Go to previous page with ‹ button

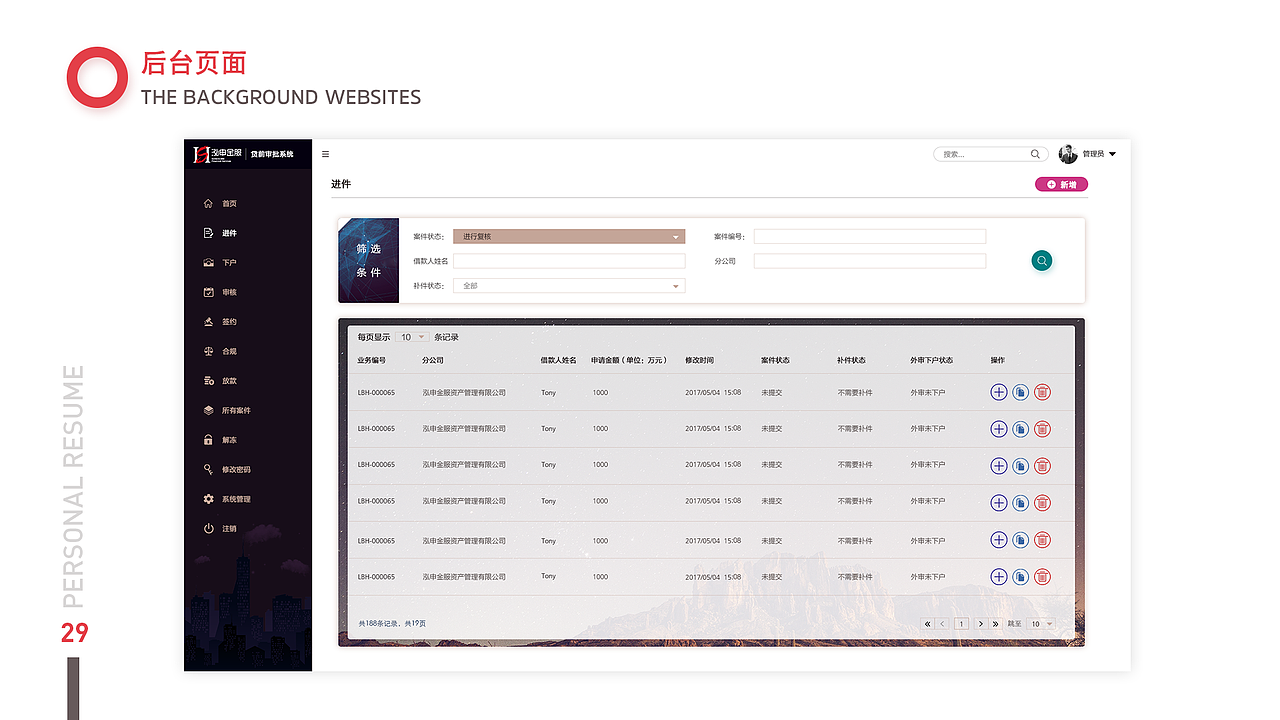click(x=942, y=624)
